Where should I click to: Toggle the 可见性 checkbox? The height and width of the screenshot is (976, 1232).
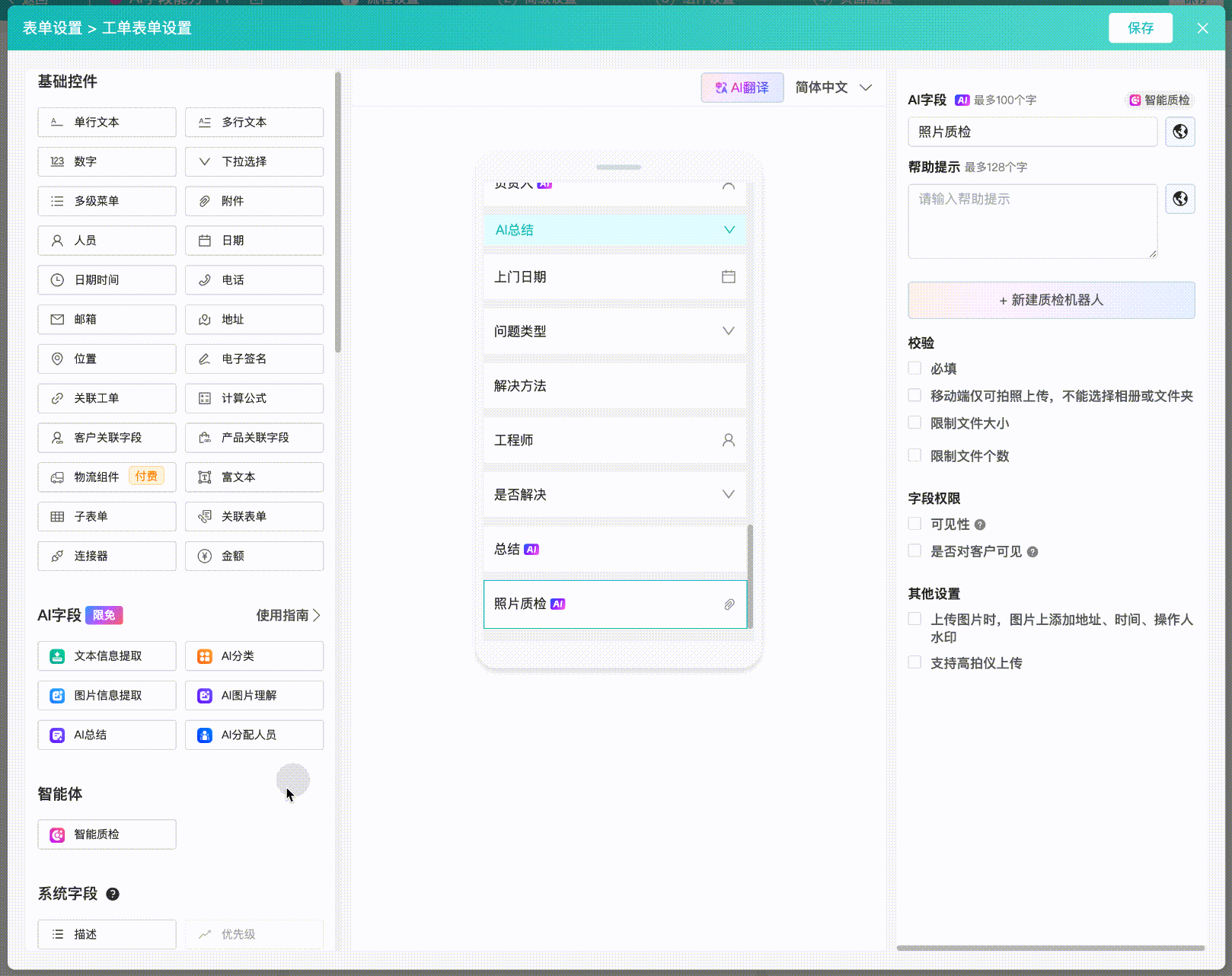[914, 524]
